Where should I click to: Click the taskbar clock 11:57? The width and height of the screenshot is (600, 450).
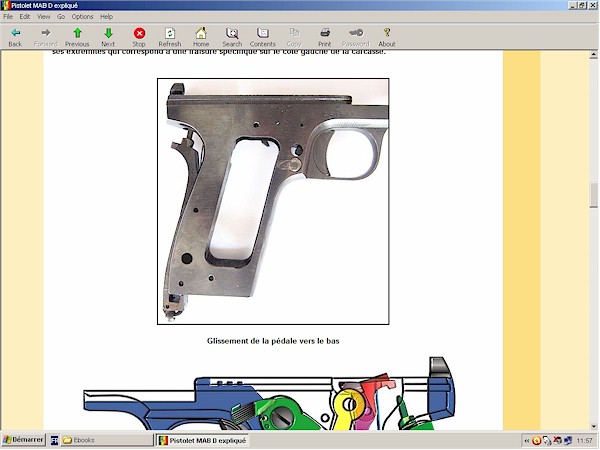584,441
